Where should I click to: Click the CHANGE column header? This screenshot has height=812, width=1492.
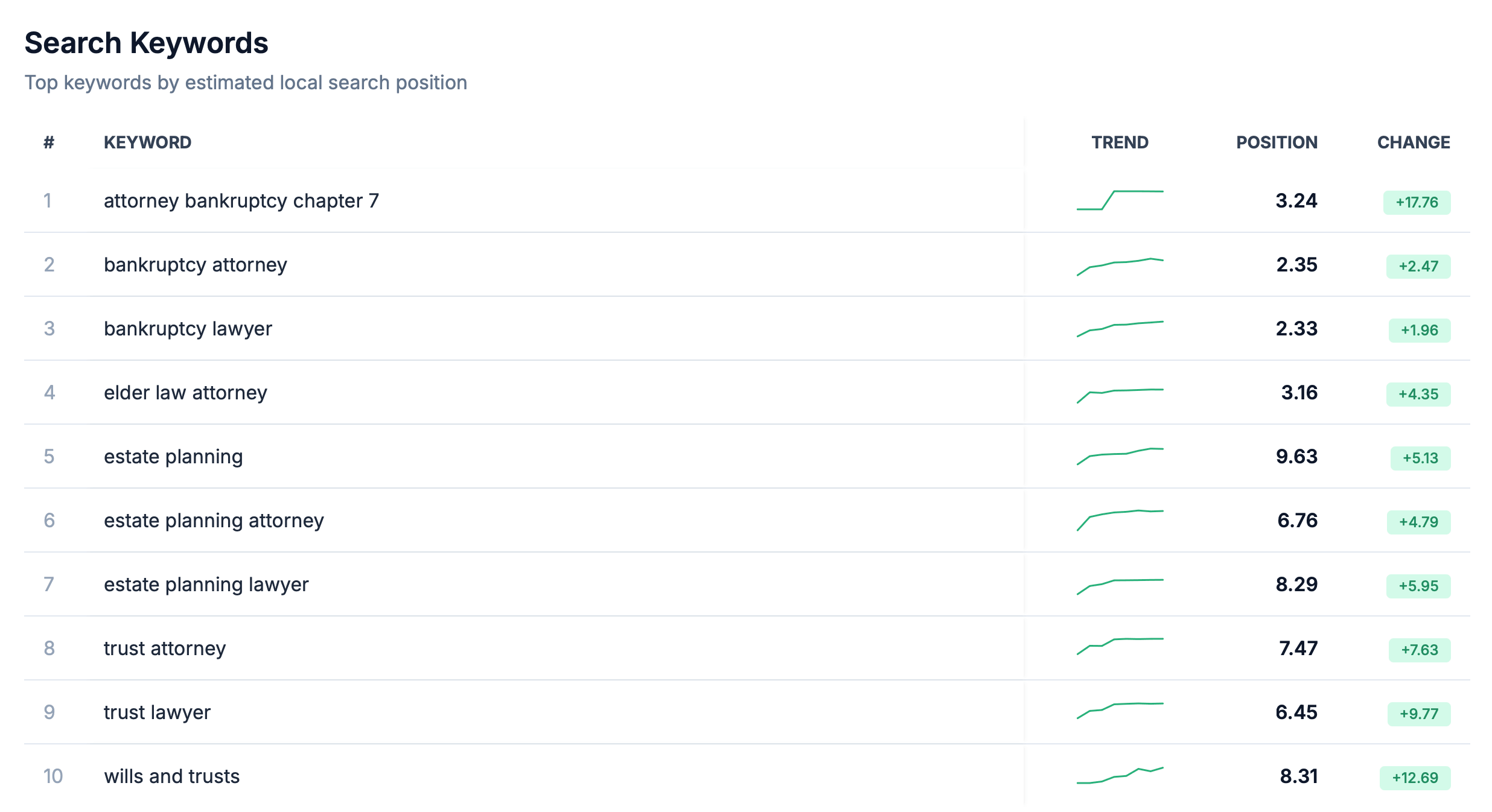pos(1414,142)
